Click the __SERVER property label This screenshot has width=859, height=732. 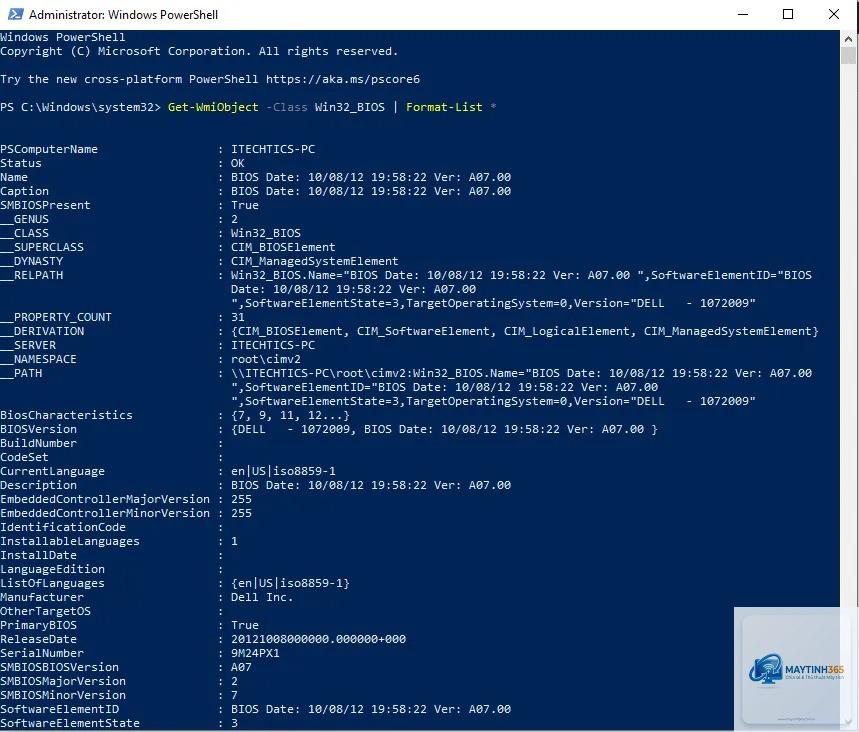click(x=28, y=345)
